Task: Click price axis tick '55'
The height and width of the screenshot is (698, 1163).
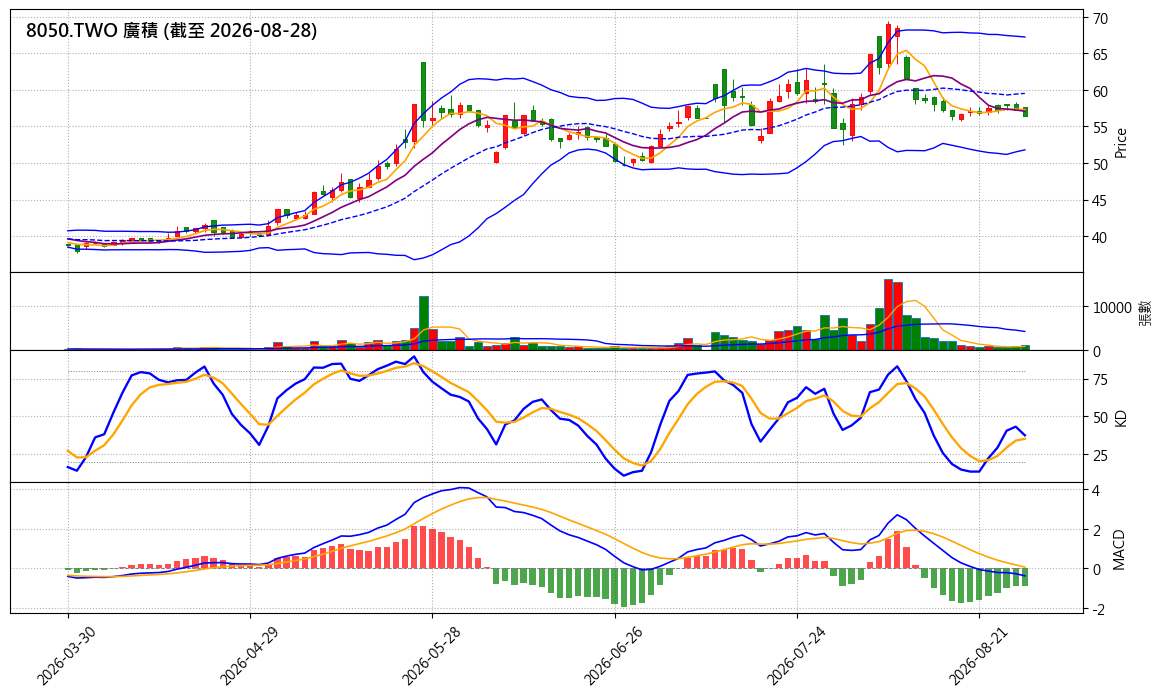Action: click(1100, 128)
